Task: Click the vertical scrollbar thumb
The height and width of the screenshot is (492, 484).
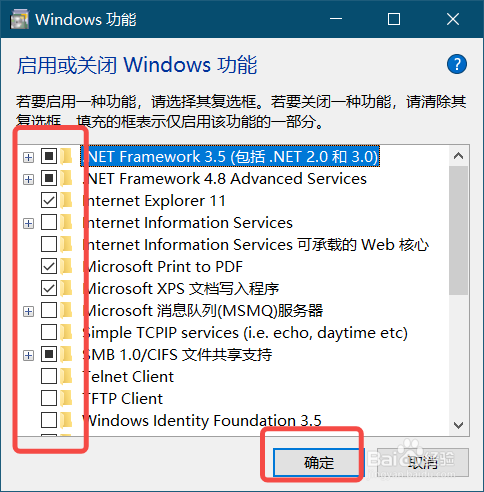Action: [x=458, y=231]
